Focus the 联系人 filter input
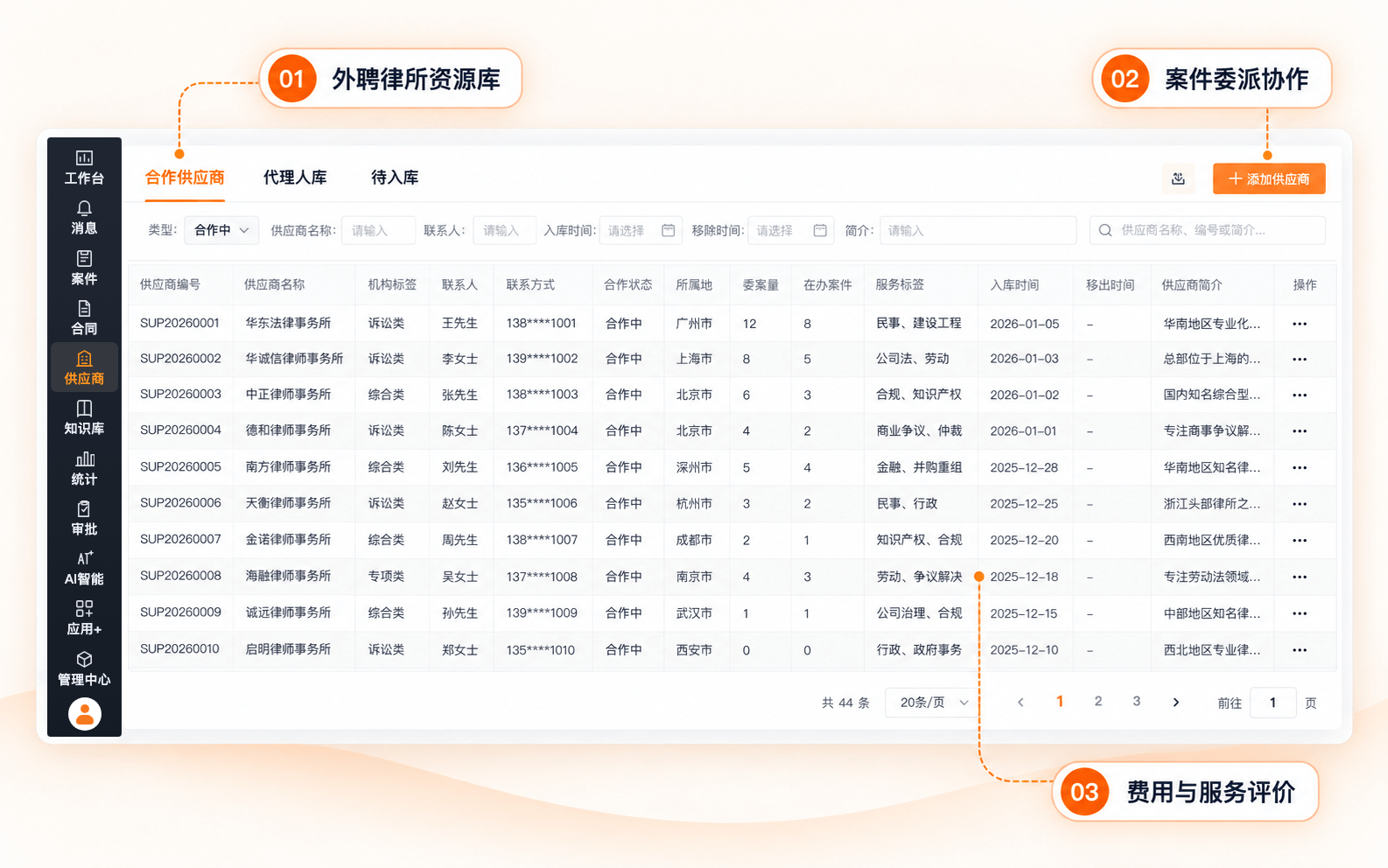1388x868 pixels. click(x=504, y=230)
